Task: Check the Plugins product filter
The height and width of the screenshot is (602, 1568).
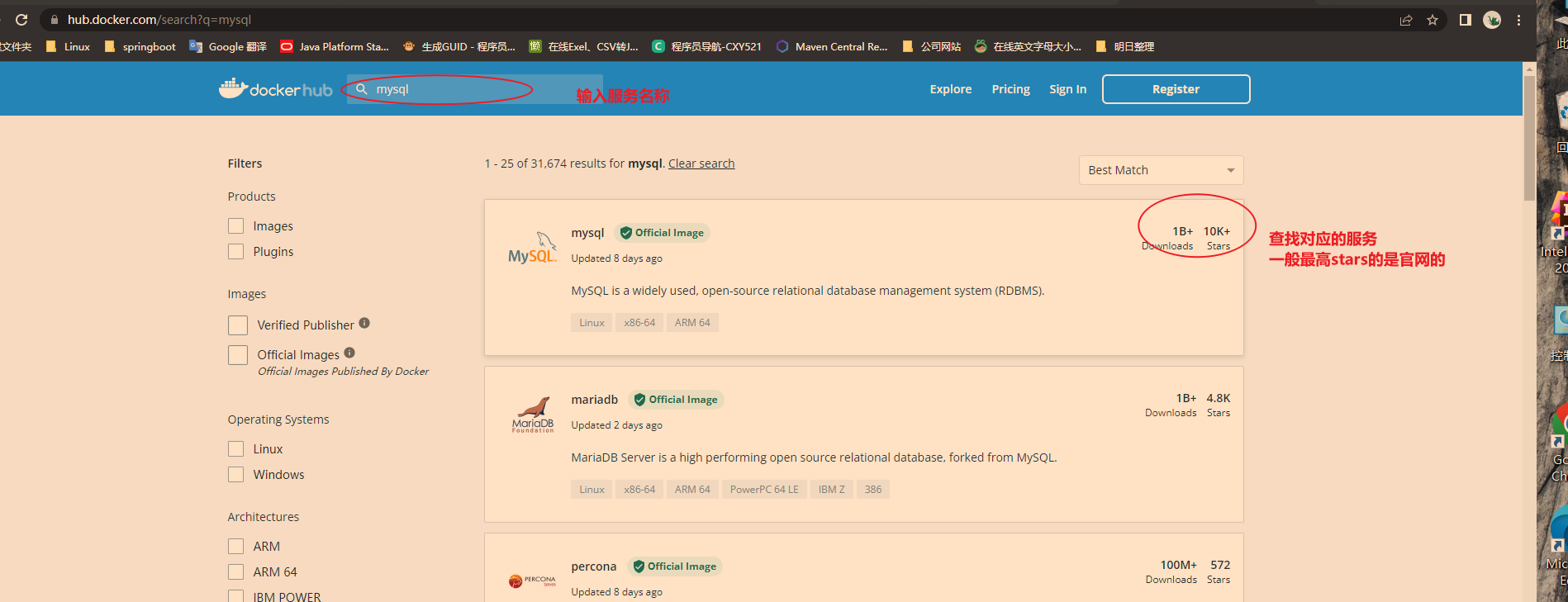Action: pos(236,252)
